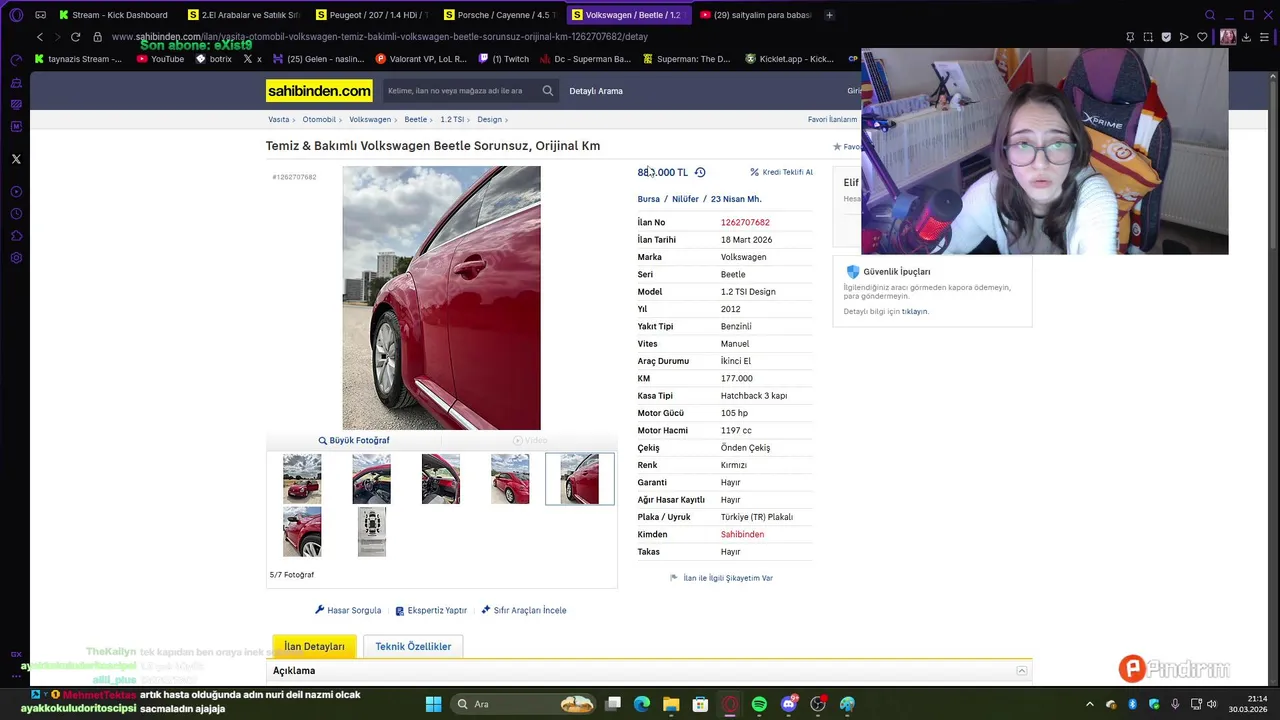Open File Explorer from taskbar

tap(671, 704)
